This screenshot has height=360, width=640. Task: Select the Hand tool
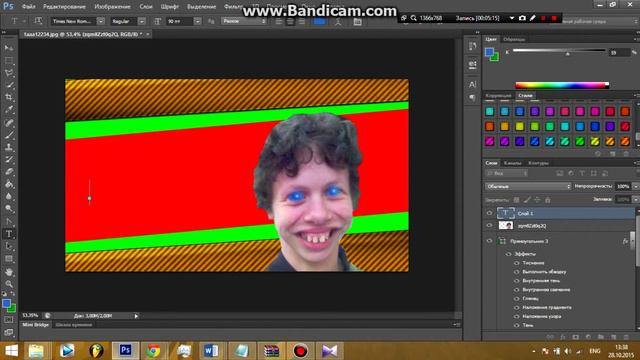9,271
